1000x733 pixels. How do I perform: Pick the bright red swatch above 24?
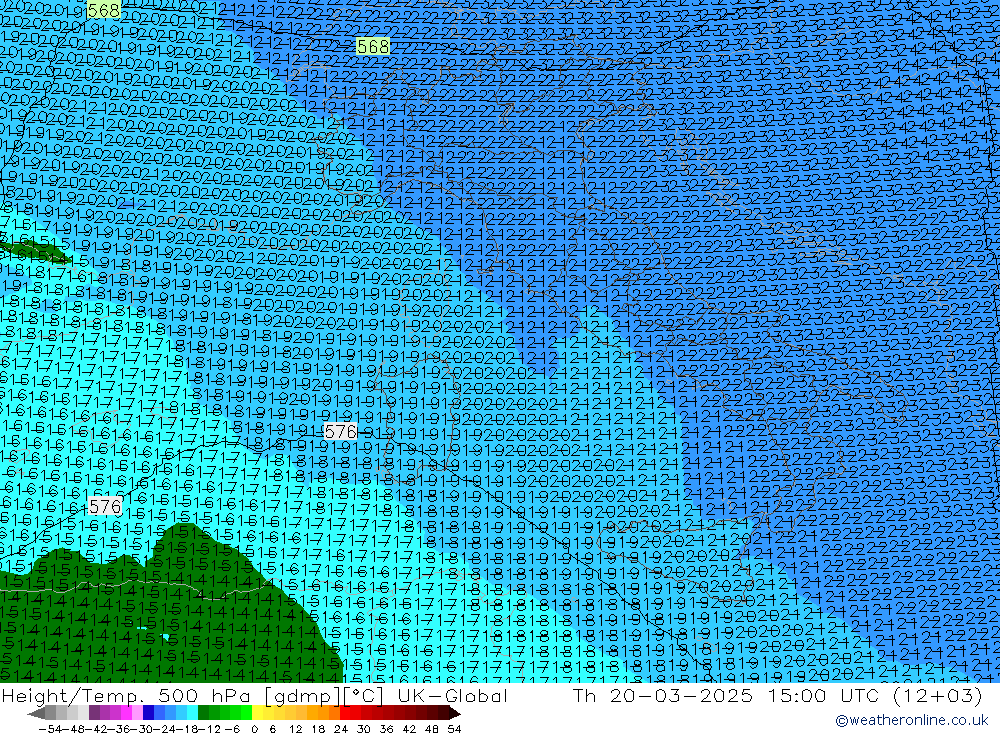[345, 713]
